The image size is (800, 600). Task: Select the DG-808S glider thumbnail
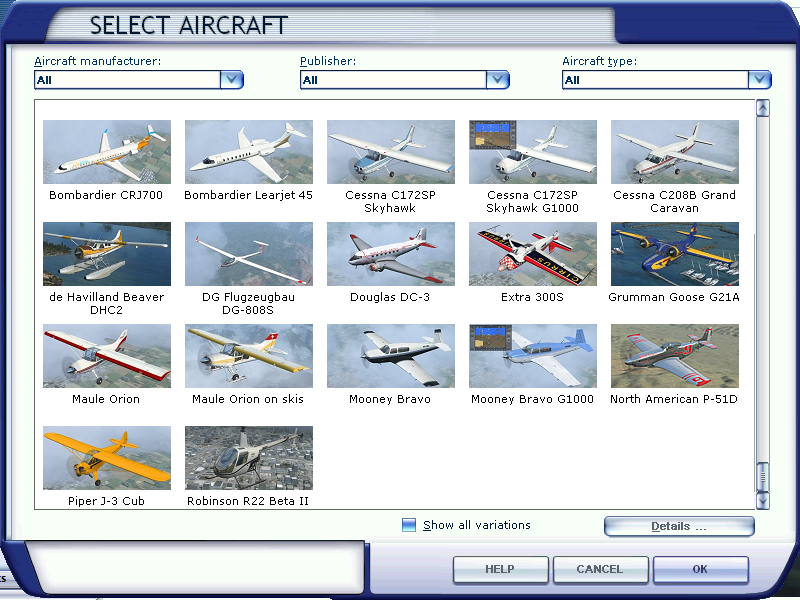[x=248, y=254]
